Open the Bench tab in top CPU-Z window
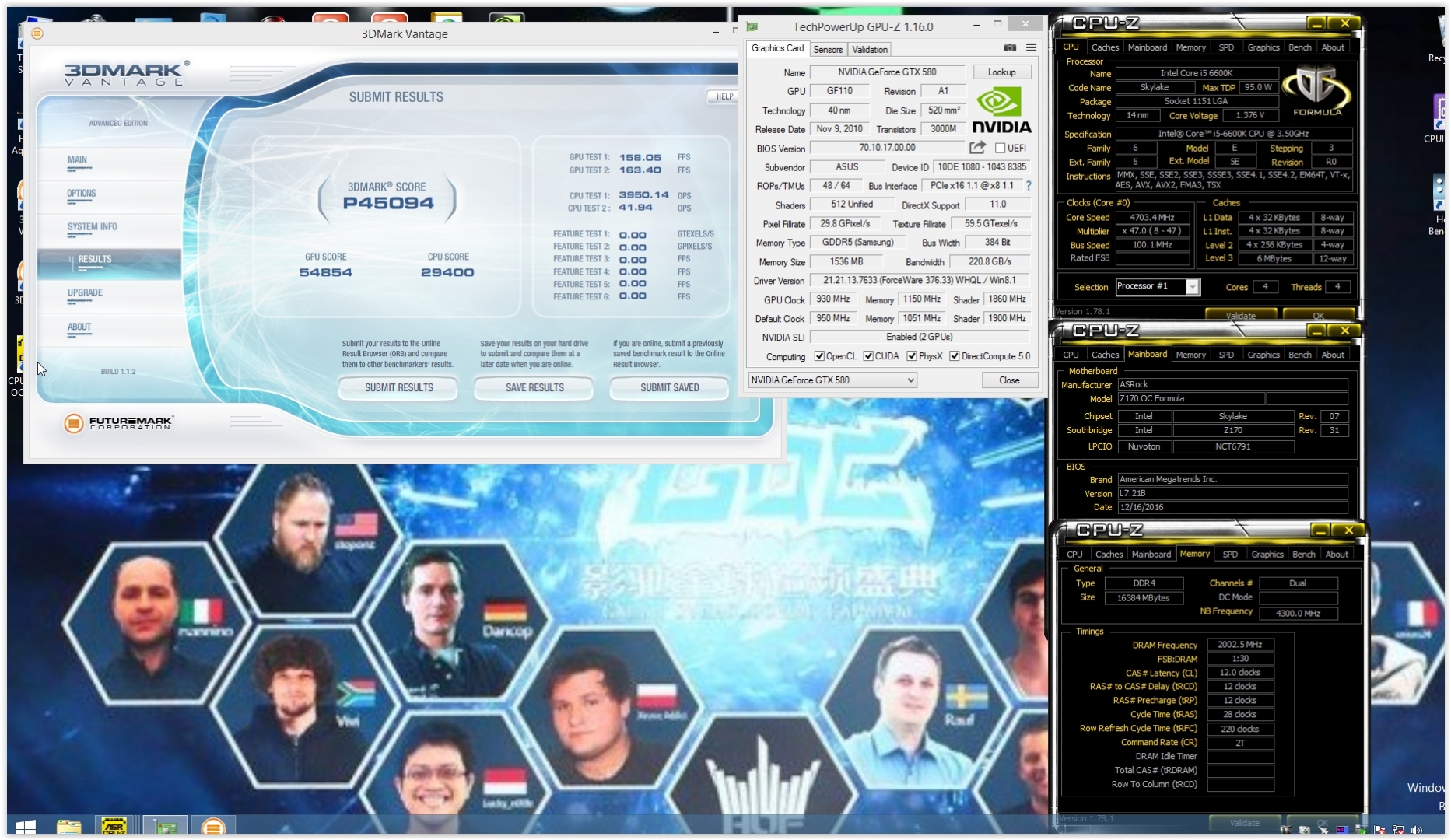Image resolution: width=1451 pixels, height=840 pixels. [1299, 47]
